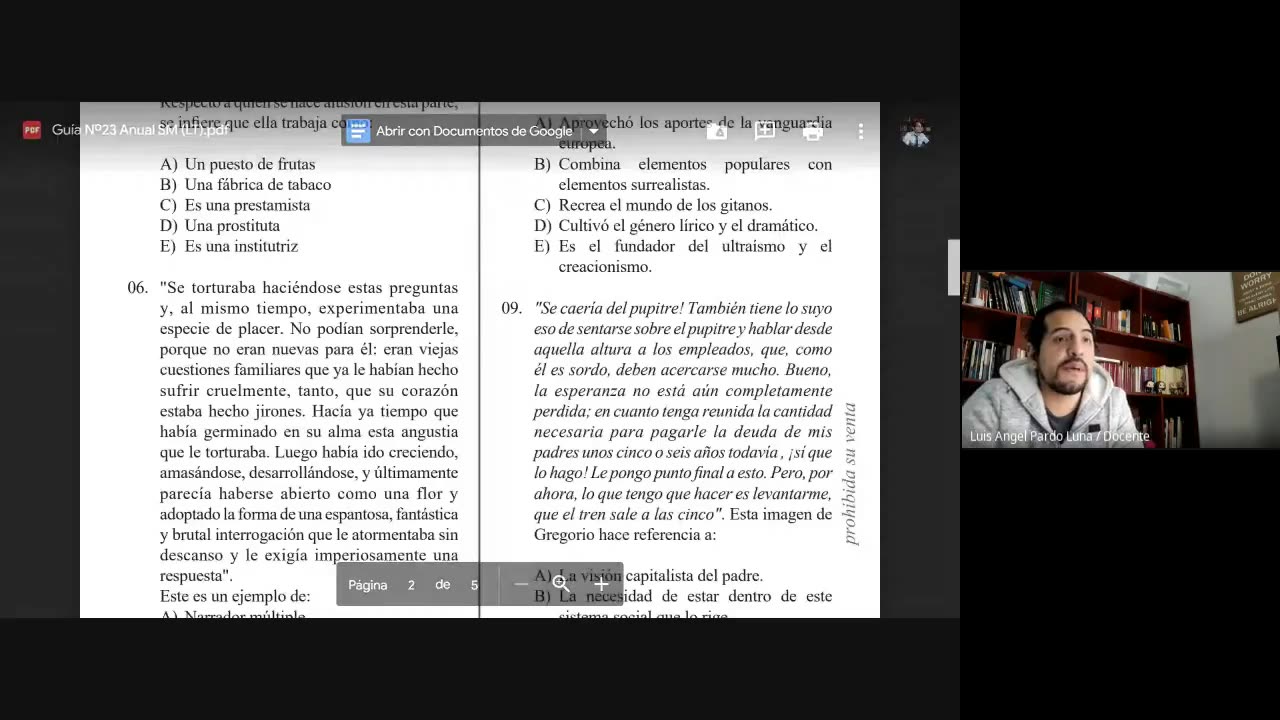Click the file name Guía Nº23 Anual SM
The width and height of the screenshot is (1280, 720).
pos(140,130)
